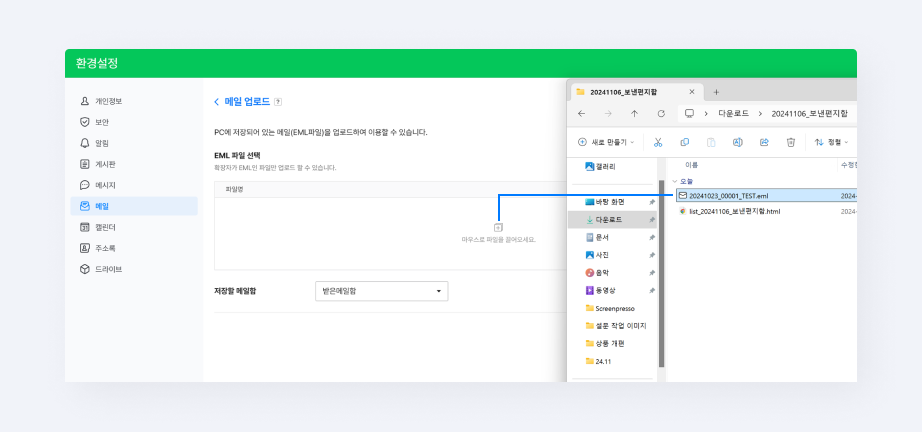Screen dimensions: 922x432
Task: Open 저장할 메일함 dropdown showing 받은메일함
Action: [382, 291]
